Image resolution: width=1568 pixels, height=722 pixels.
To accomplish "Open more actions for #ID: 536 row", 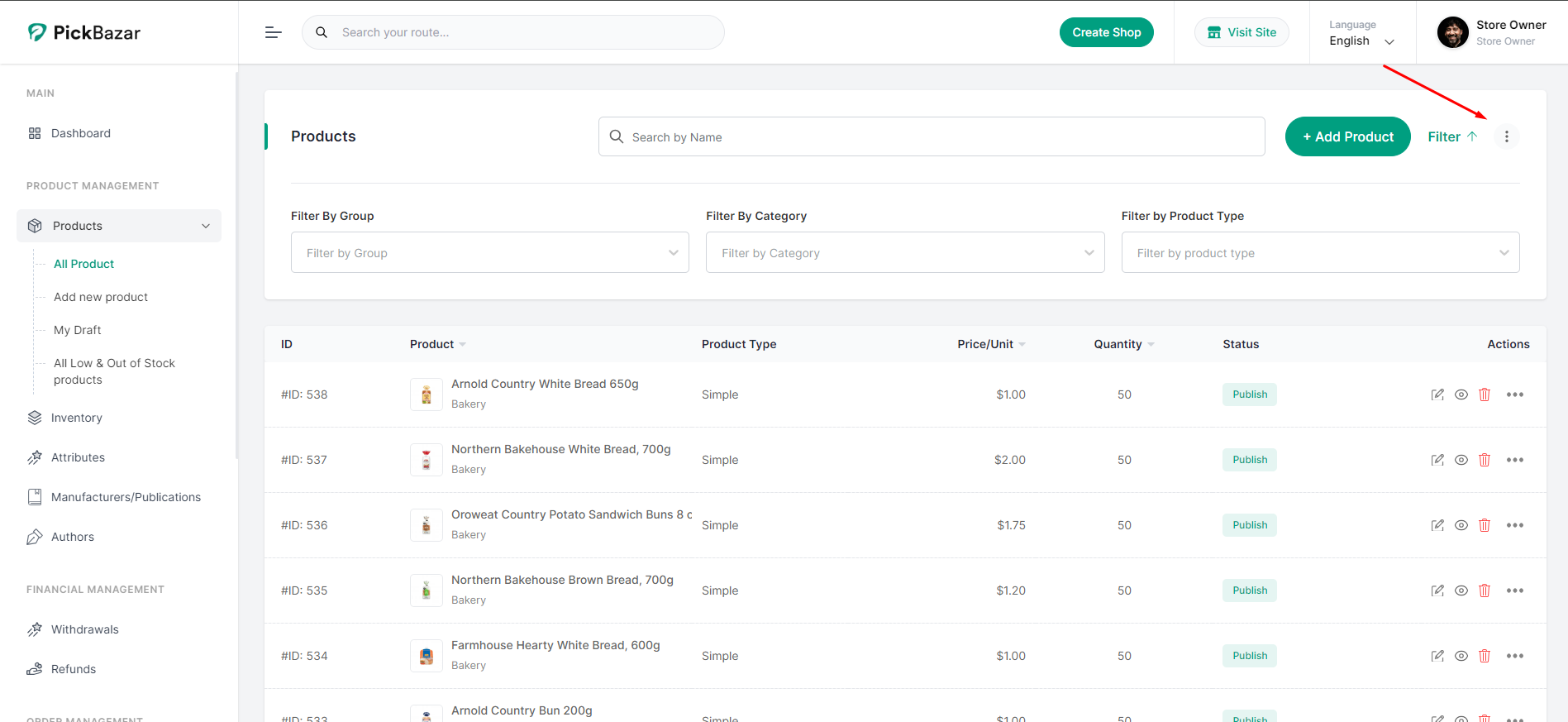I will point(1514,525).
